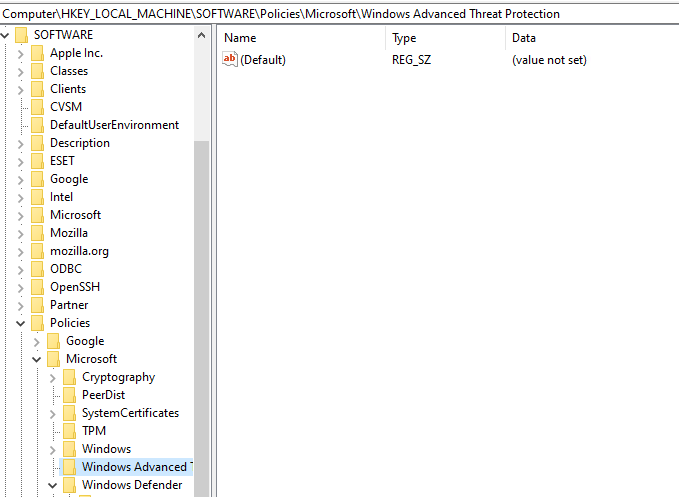Click the (value not set) data cell
679x497 pixels.
[549, 60]
